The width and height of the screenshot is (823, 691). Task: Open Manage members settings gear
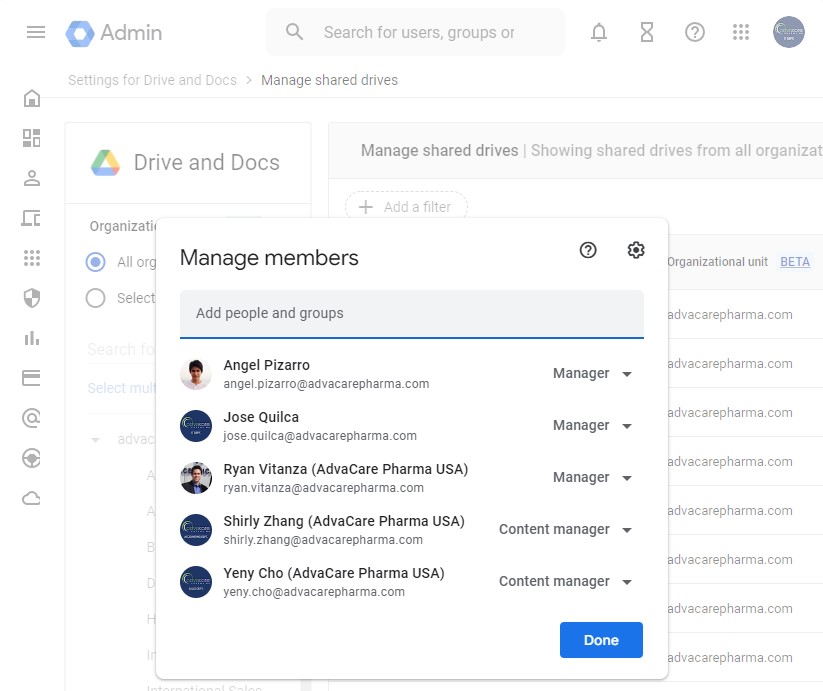coord(636,250)
